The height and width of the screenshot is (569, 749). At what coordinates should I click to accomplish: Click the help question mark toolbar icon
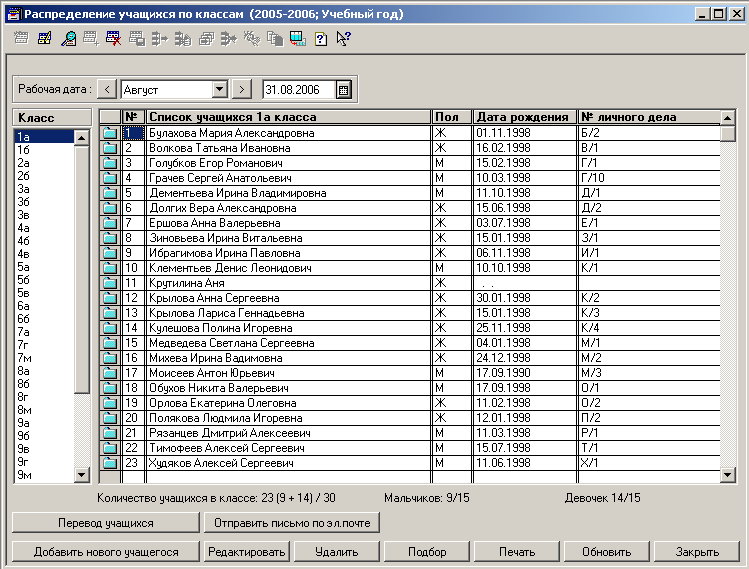click(x=320, y=40)
